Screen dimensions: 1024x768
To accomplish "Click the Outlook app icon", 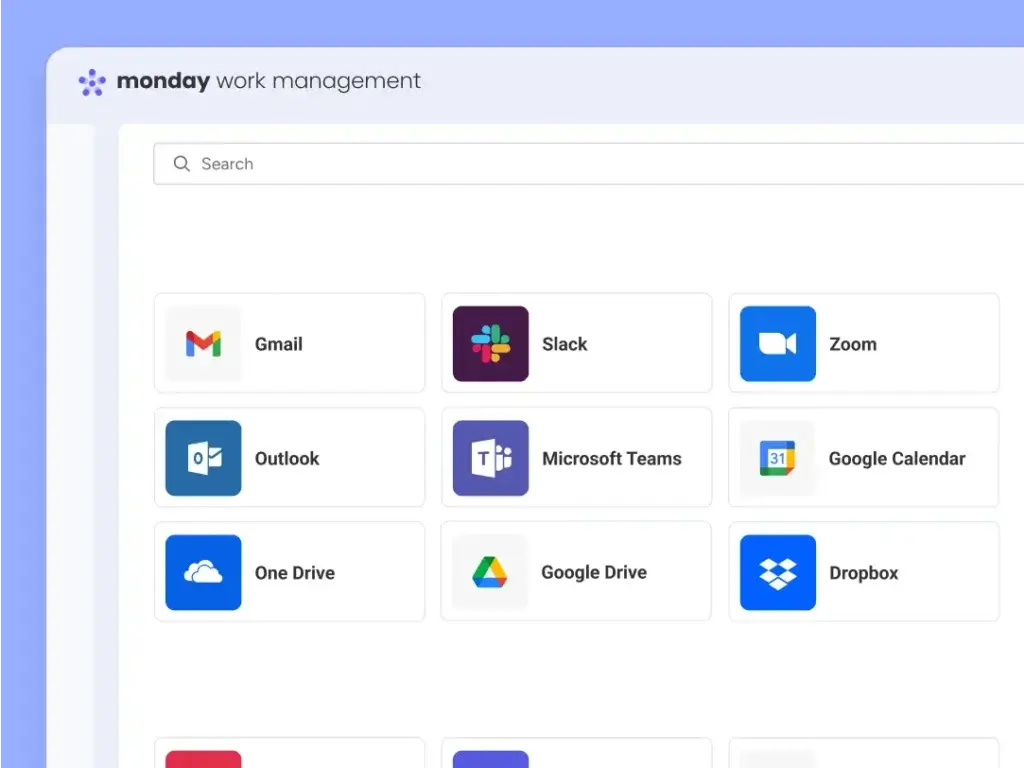I will [x=203, y=458].
